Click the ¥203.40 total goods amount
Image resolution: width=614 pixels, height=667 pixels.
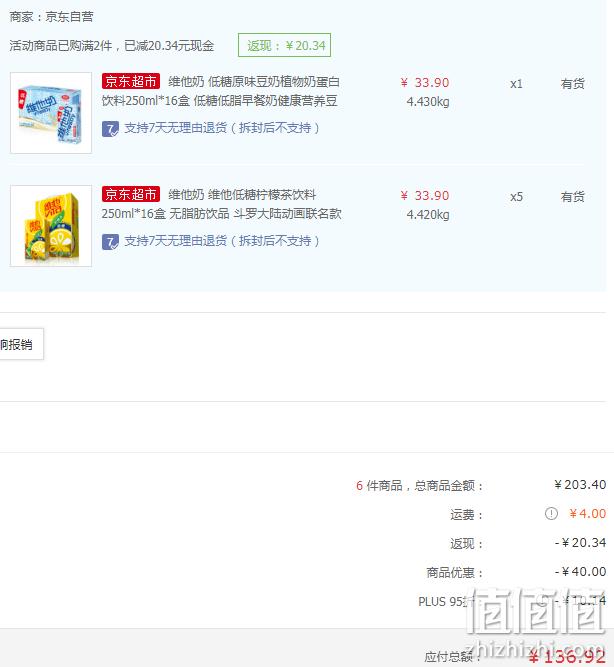[580, 485]
